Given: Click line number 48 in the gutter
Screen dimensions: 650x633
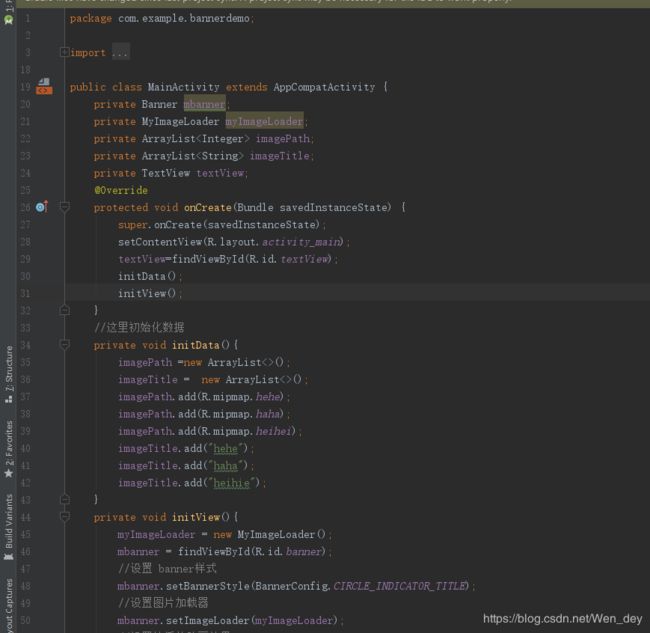Looking at the screenshot, I should [25, 586].
